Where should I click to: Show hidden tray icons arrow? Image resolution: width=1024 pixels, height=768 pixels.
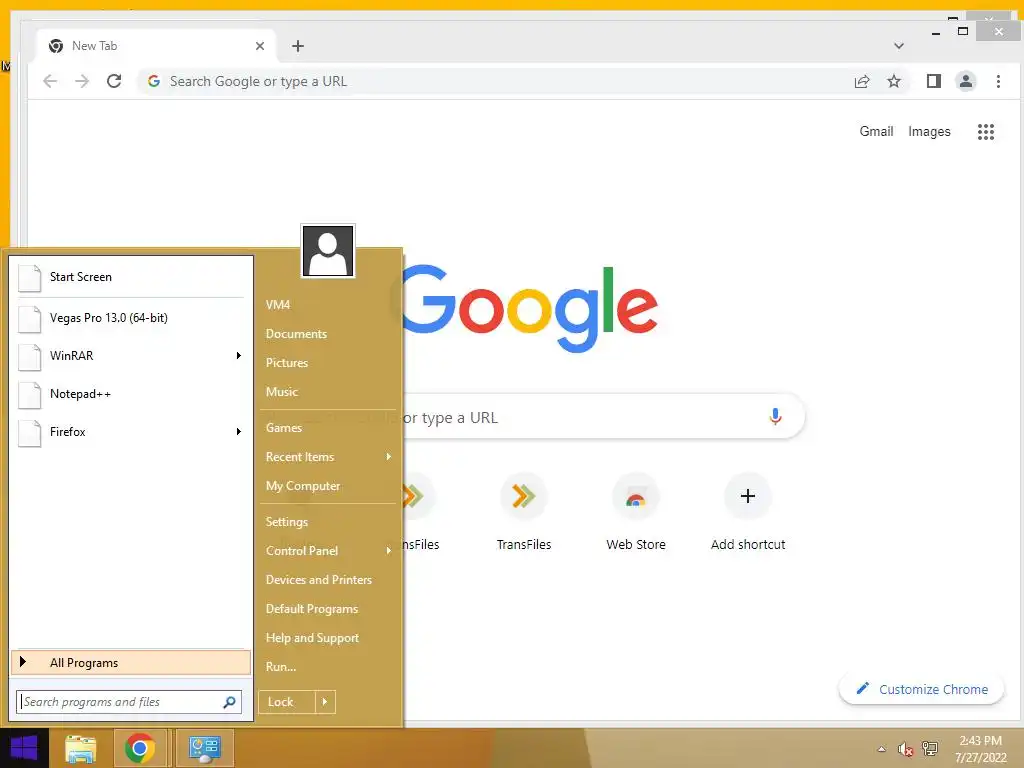tap(882, 749)
